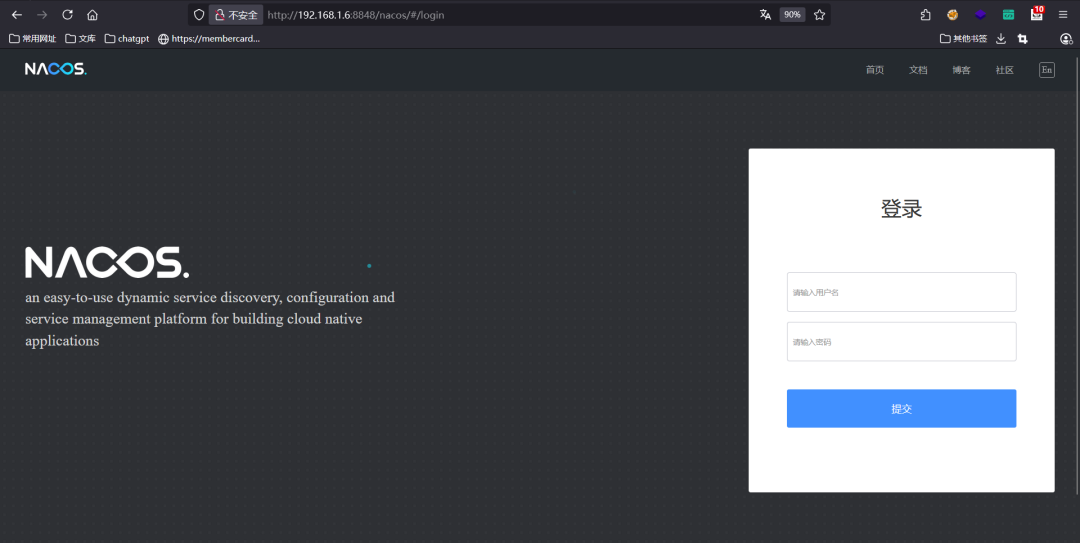Open the extension icon with the red 10 badge
The width and height of the screenshot is (1080, 543).
click(x=1037, y=13)
